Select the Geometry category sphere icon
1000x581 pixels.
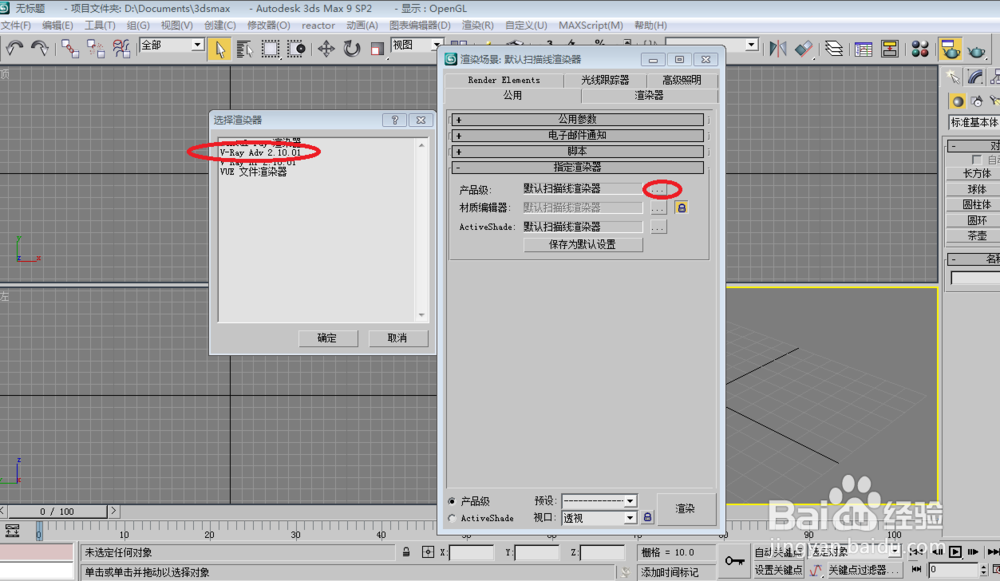[x=957, y=101]
